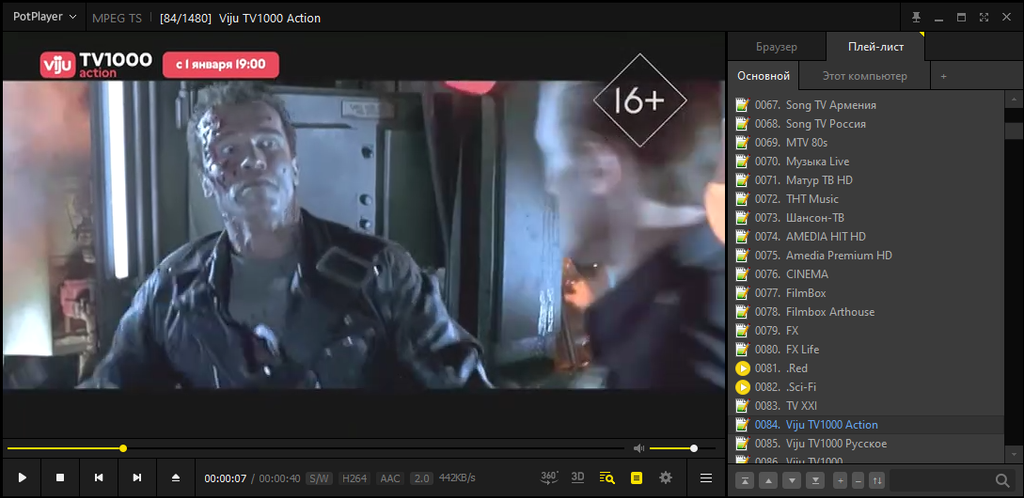Move selected item to top of playlist
The height and width of the screenshot is (498, 1024).
(745, 481)
